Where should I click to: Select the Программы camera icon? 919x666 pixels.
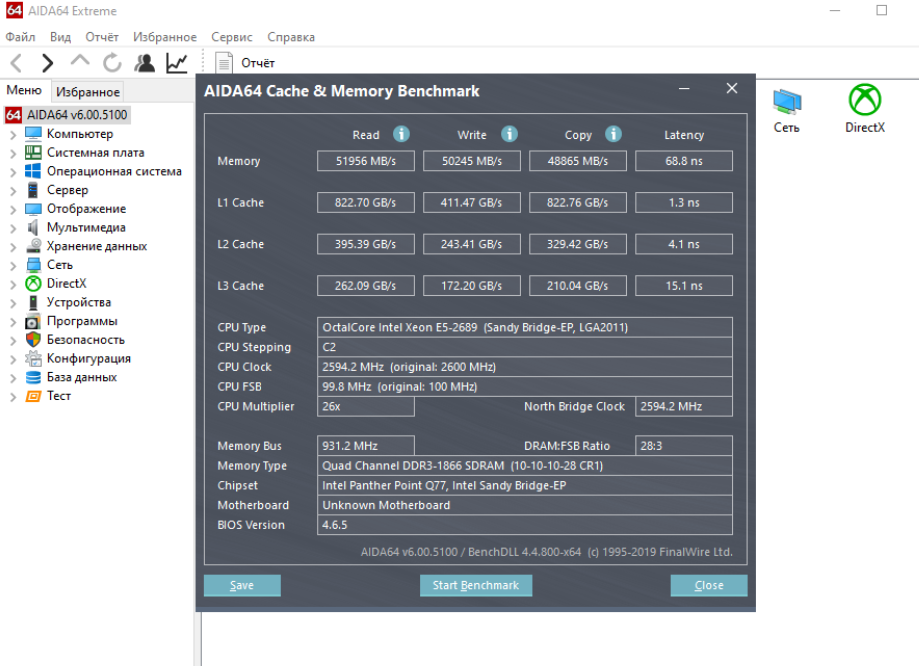click(33, 321)
